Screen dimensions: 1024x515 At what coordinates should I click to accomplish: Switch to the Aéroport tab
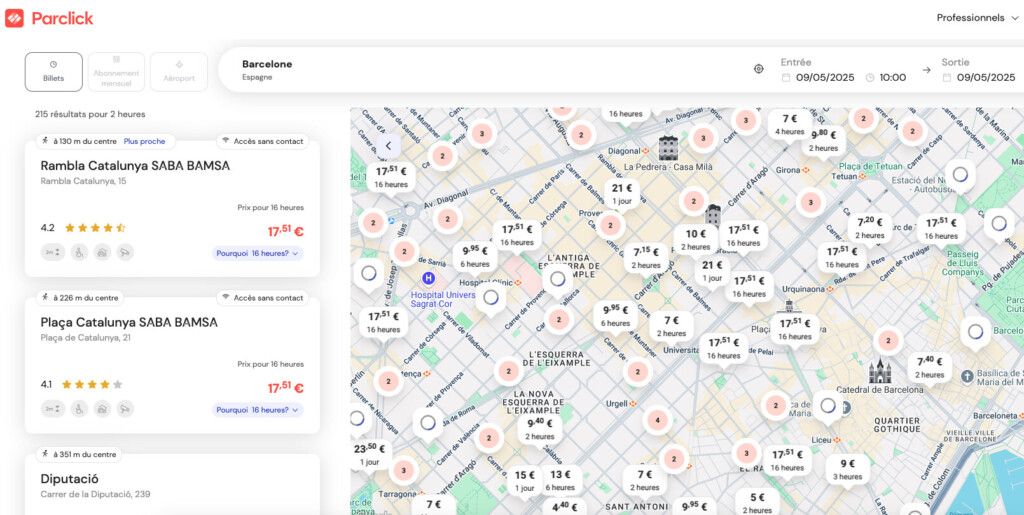[x=179, y=72]
